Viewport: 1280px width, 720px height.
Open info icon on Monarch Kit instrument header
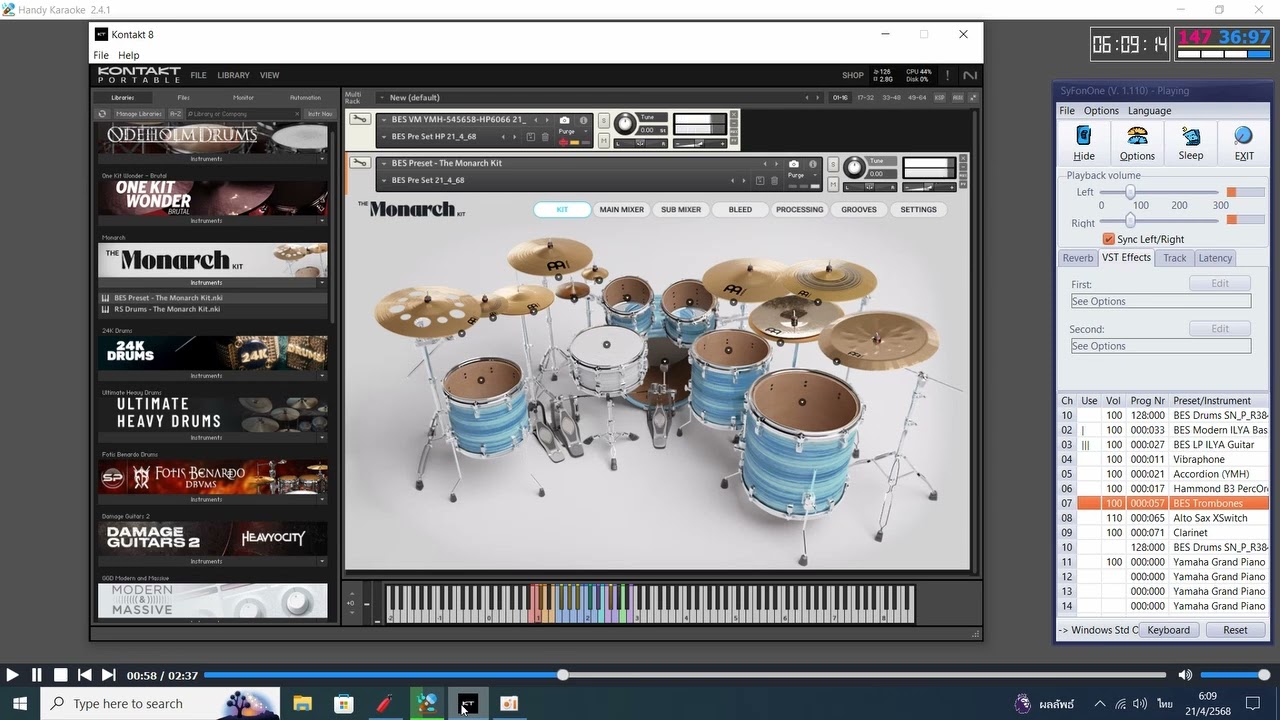812,164
